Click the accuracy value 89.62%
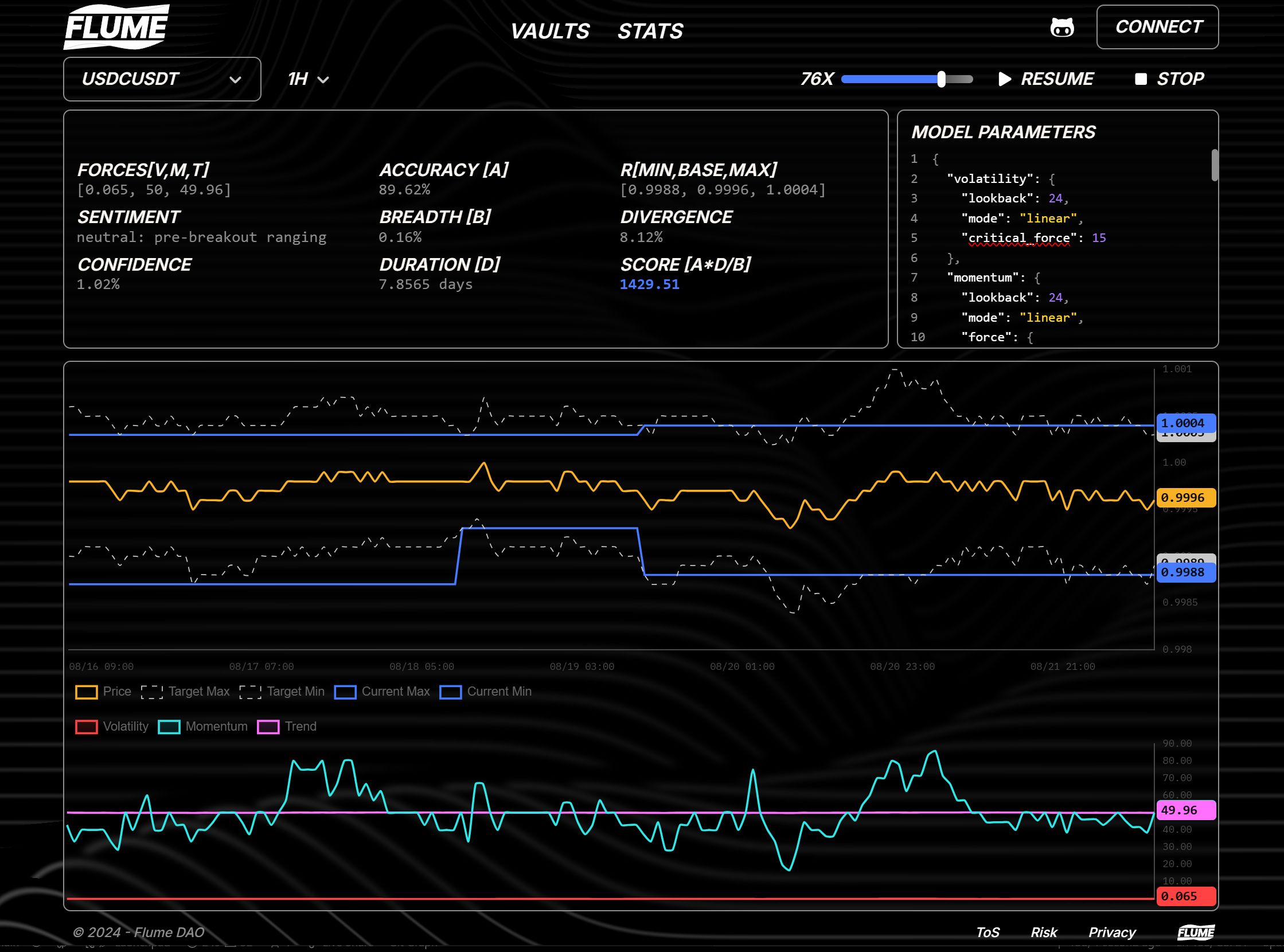The height and width of the screenshot is (952, 1284). tap(404, 190)
